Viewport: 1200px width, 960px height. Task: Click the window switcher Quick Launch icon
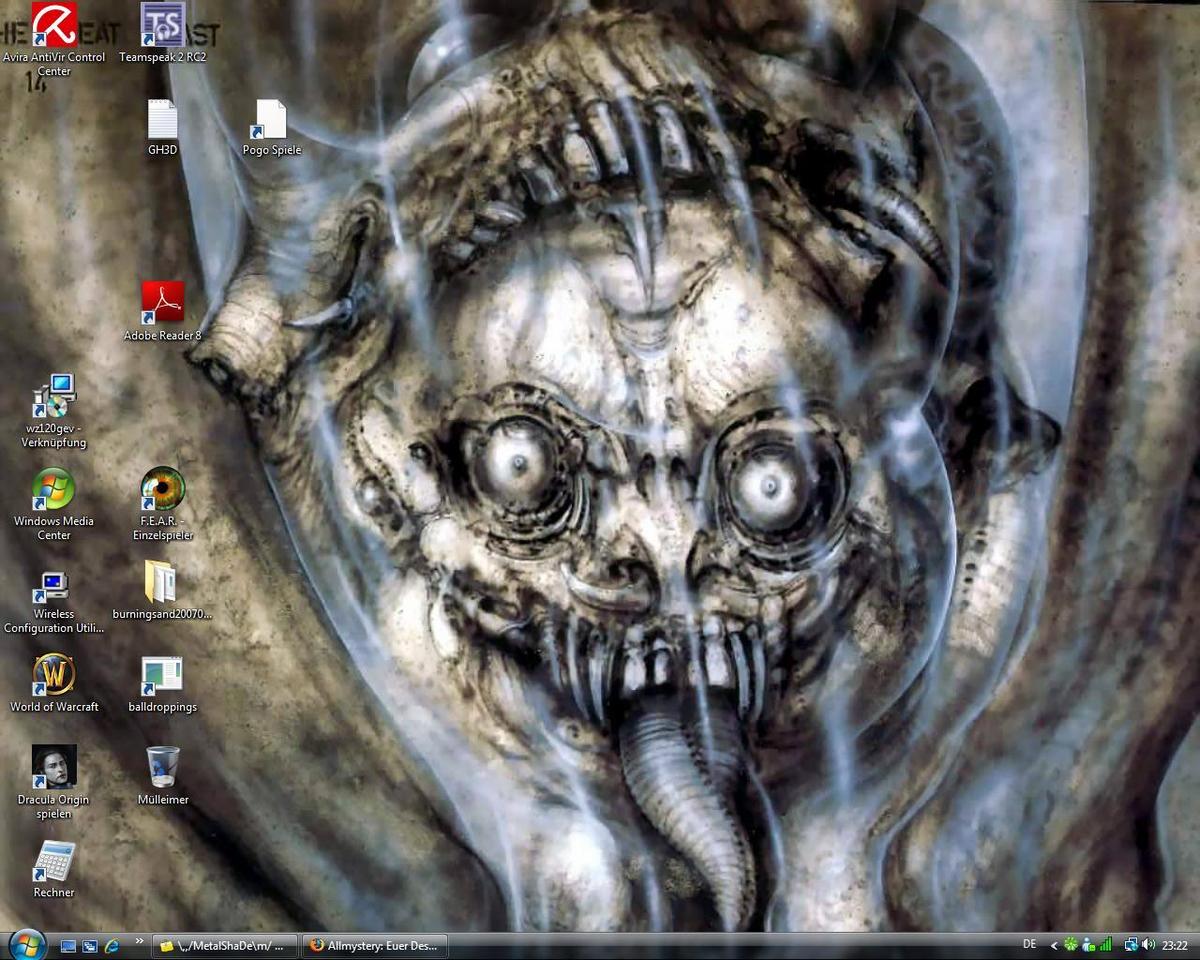pos(90,945)
